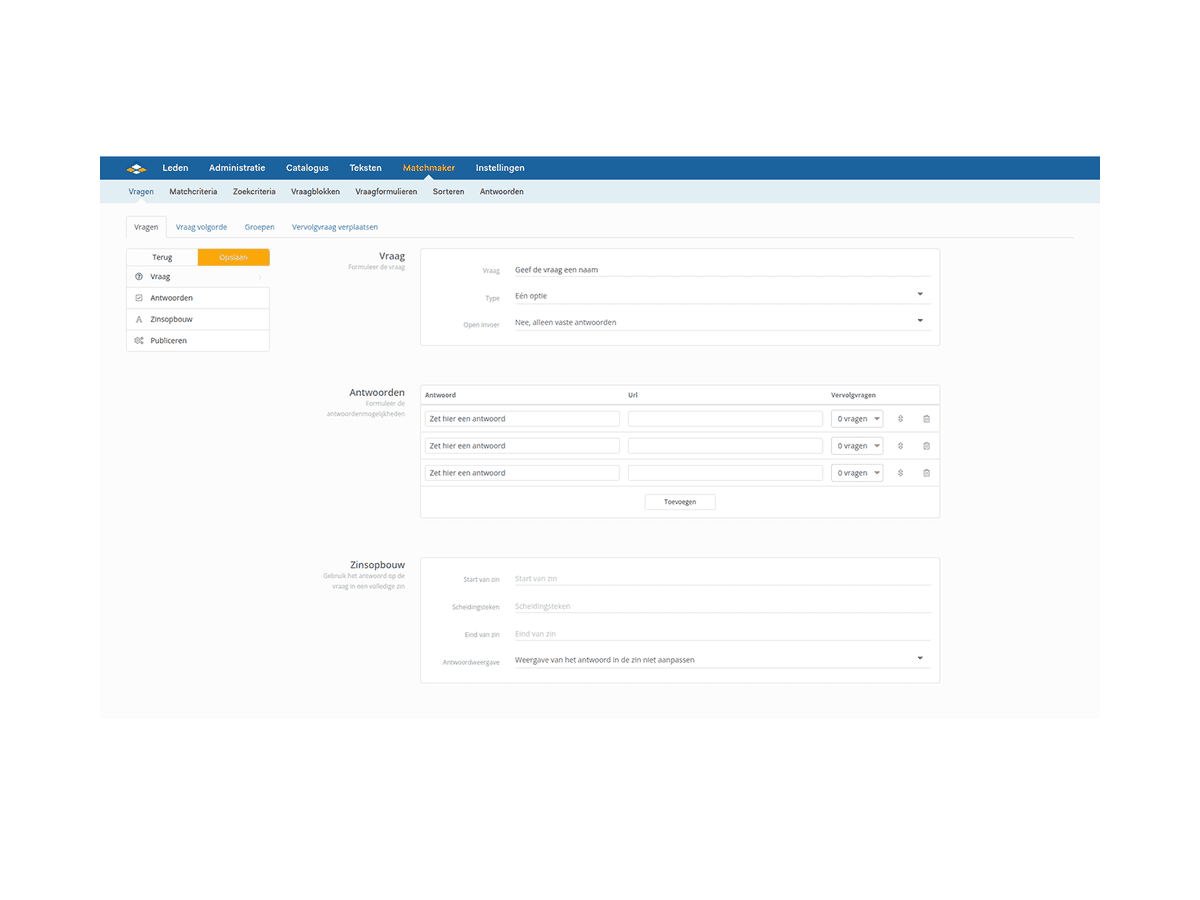This screenshot has width=1200, height=900.
Task: Click the application logo in the top bar
Action: pyautogui.click(x=136, y=168)
